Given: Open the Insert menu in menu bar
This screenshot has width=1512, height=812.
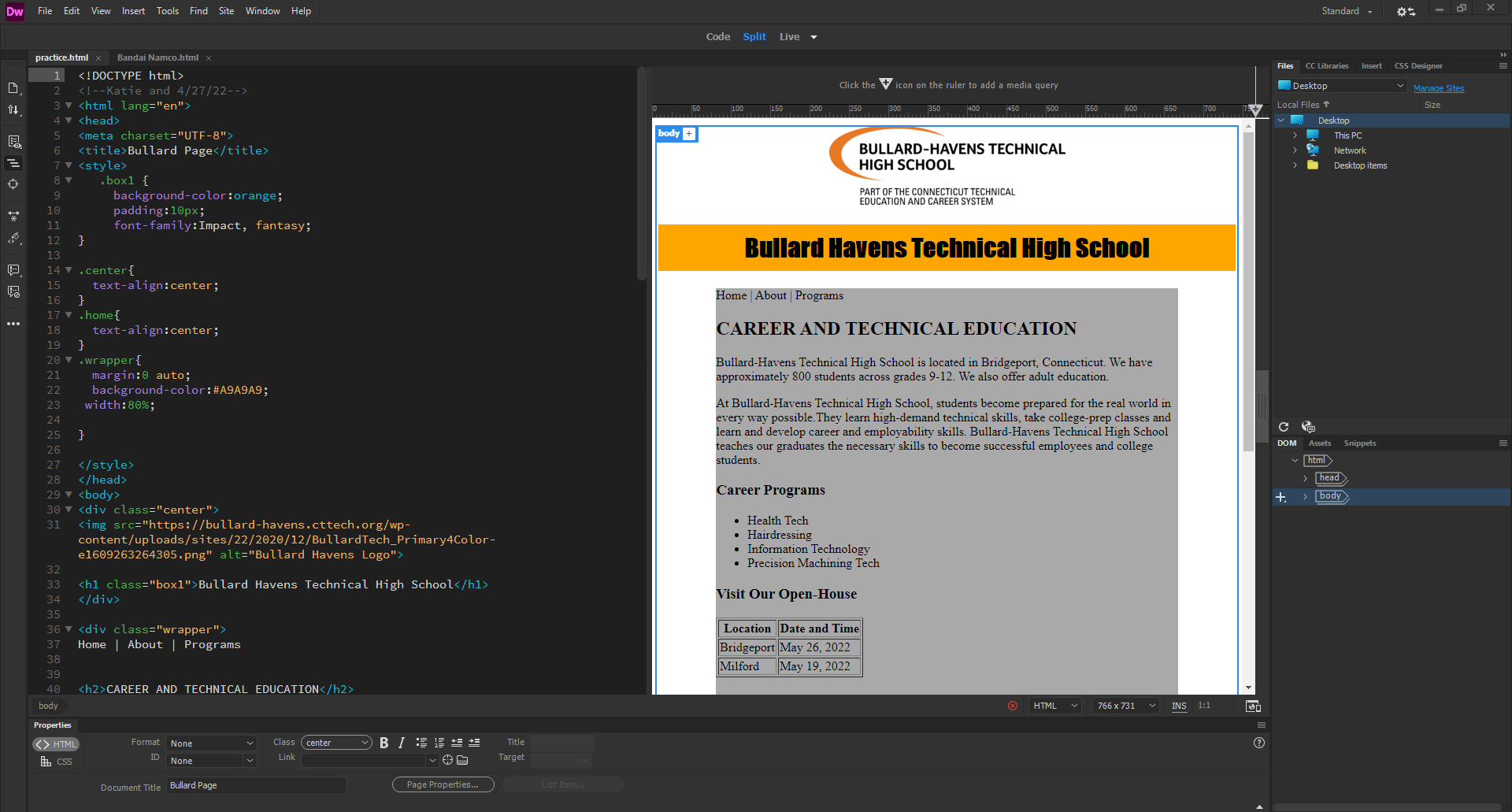Looking at the screenshot, I should [133, 11].
